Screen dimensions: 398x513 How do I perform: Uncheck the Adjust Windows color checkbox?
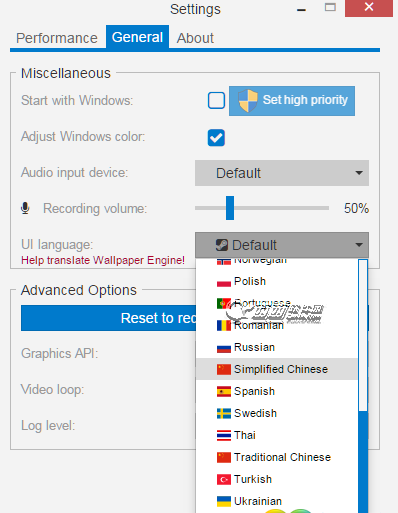click(216, 138)
